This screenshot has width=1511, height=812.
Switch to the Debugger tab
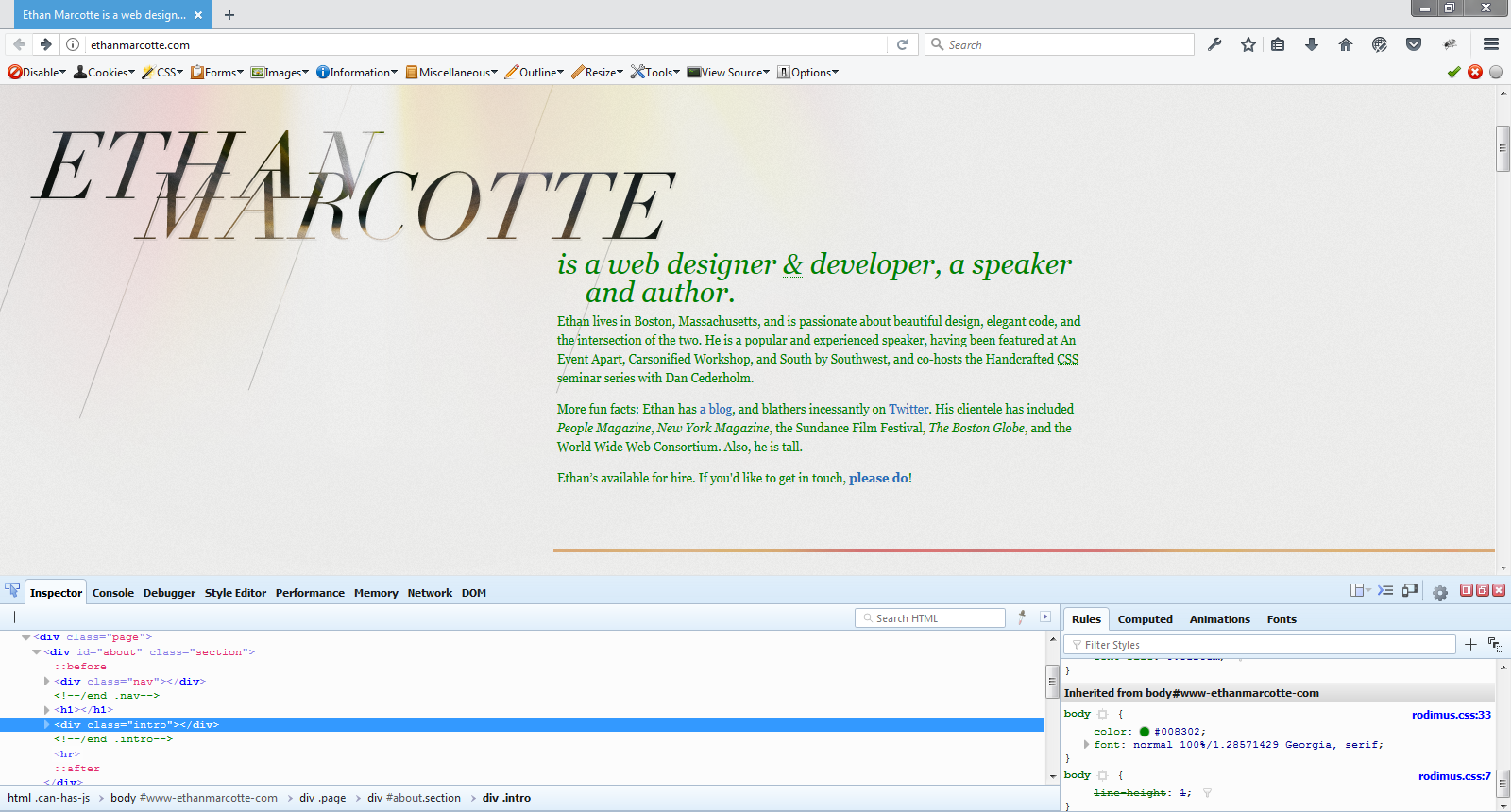(169, 593)
